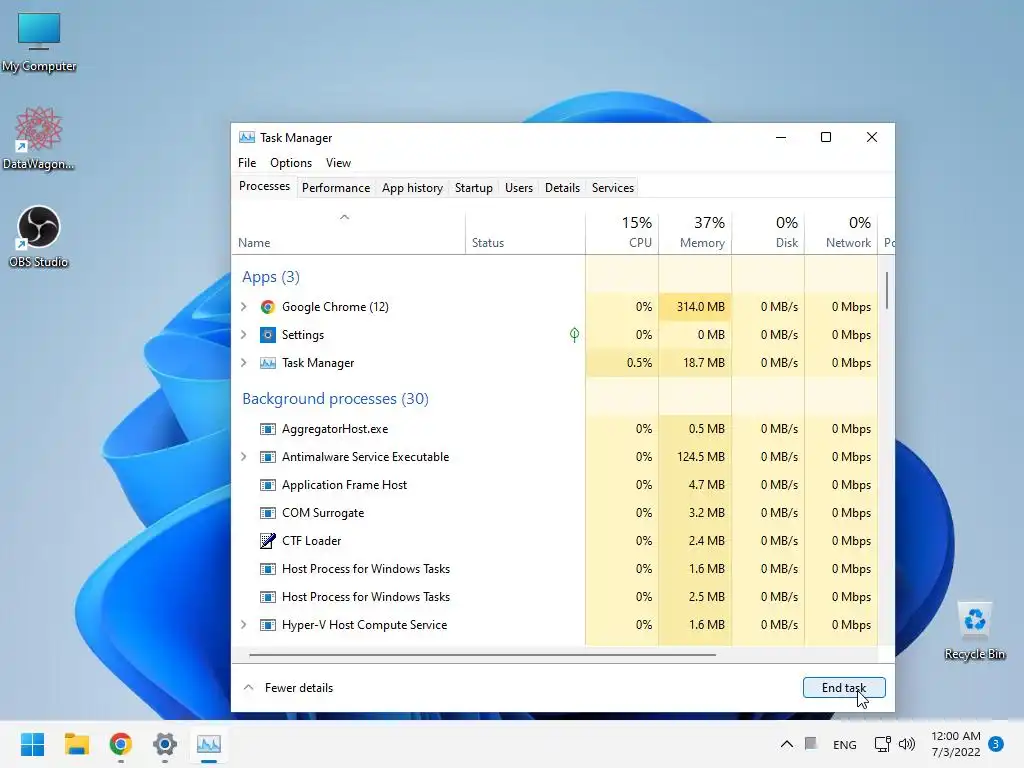Open the File menu

coord(247,163)
